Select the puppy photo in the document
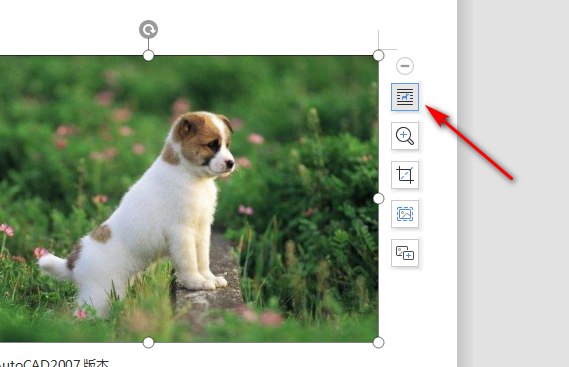 tap(189, 199)
